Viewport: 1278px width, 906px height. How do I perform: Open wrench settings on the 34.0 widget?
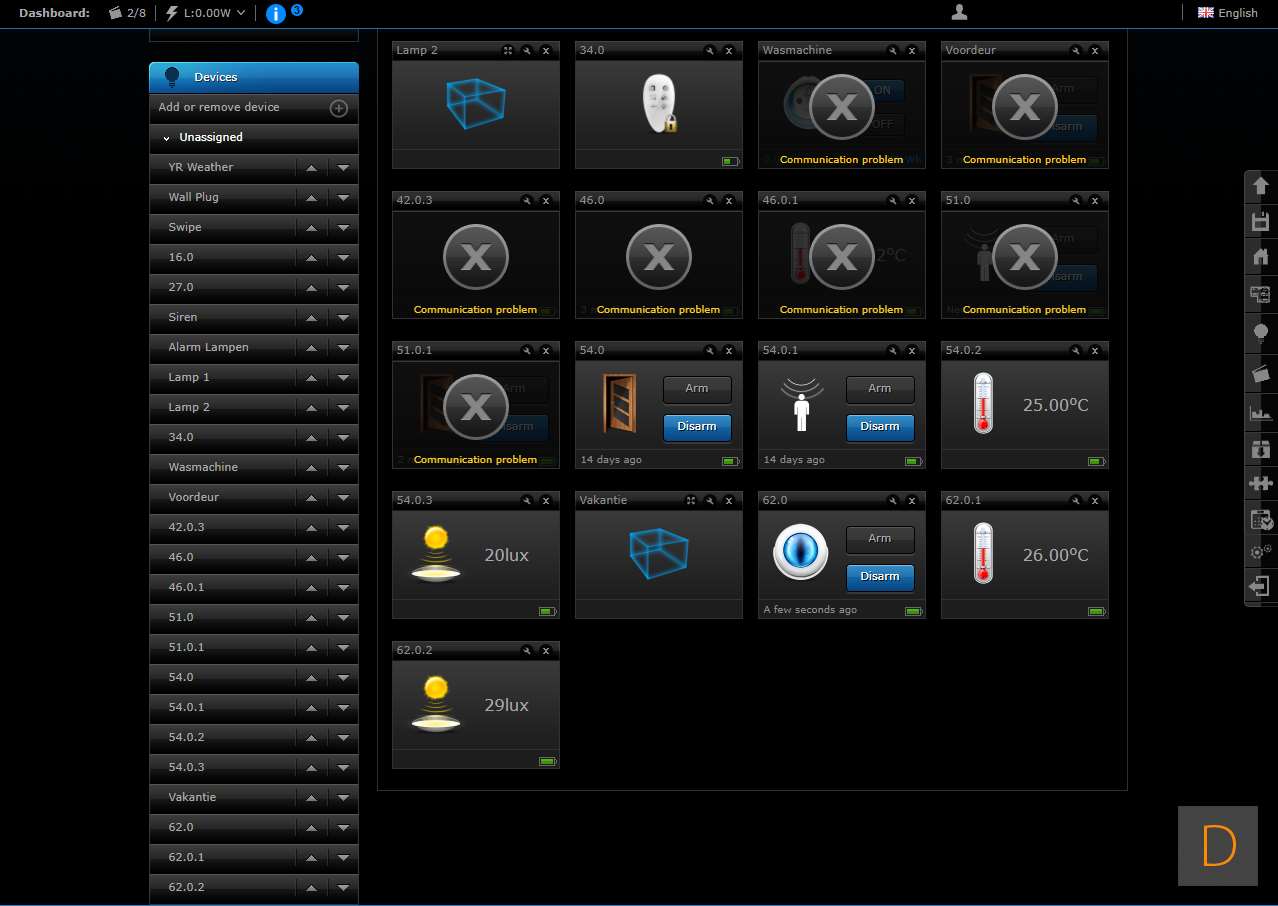click(710, 50)
